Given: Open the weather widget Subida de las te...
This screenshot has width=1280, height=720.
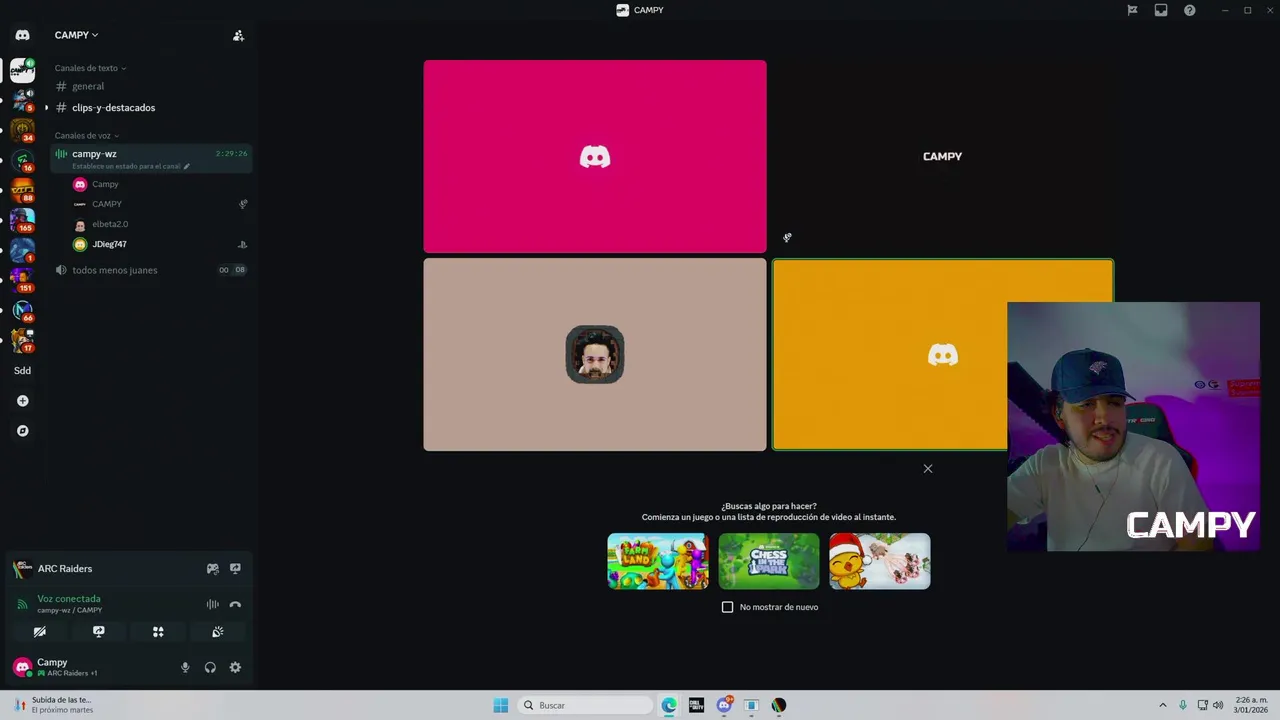Looking at the screenshot, I should (52, 705).
